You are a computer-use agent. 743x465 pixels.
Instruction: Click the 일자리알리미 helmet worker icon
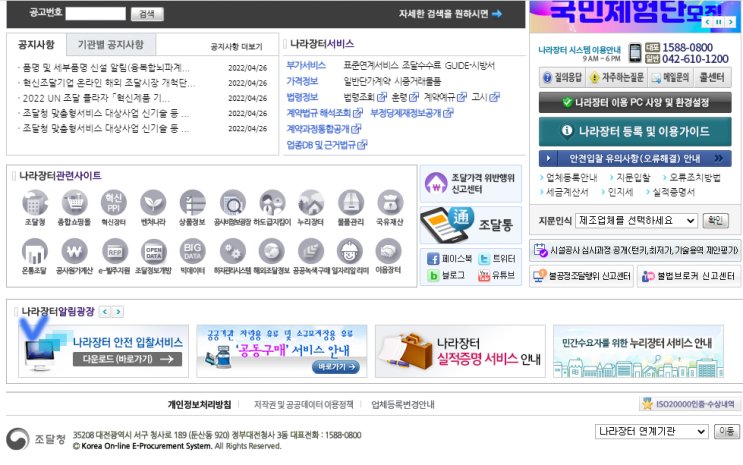tap(350, 251)
